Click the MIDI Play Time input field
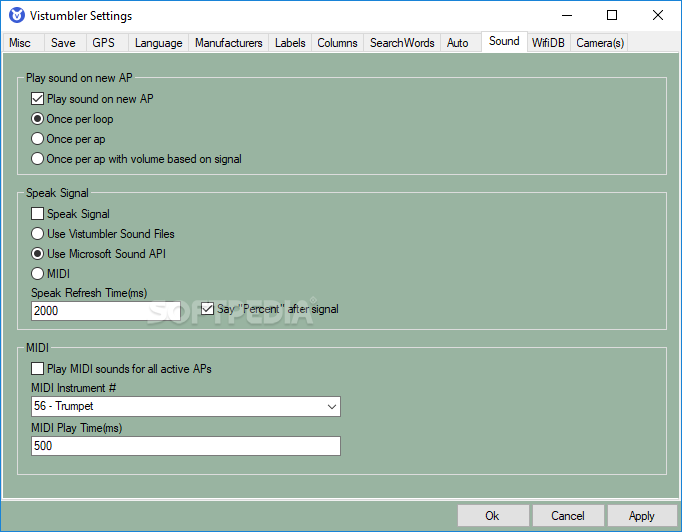 (x=186, y=446)
